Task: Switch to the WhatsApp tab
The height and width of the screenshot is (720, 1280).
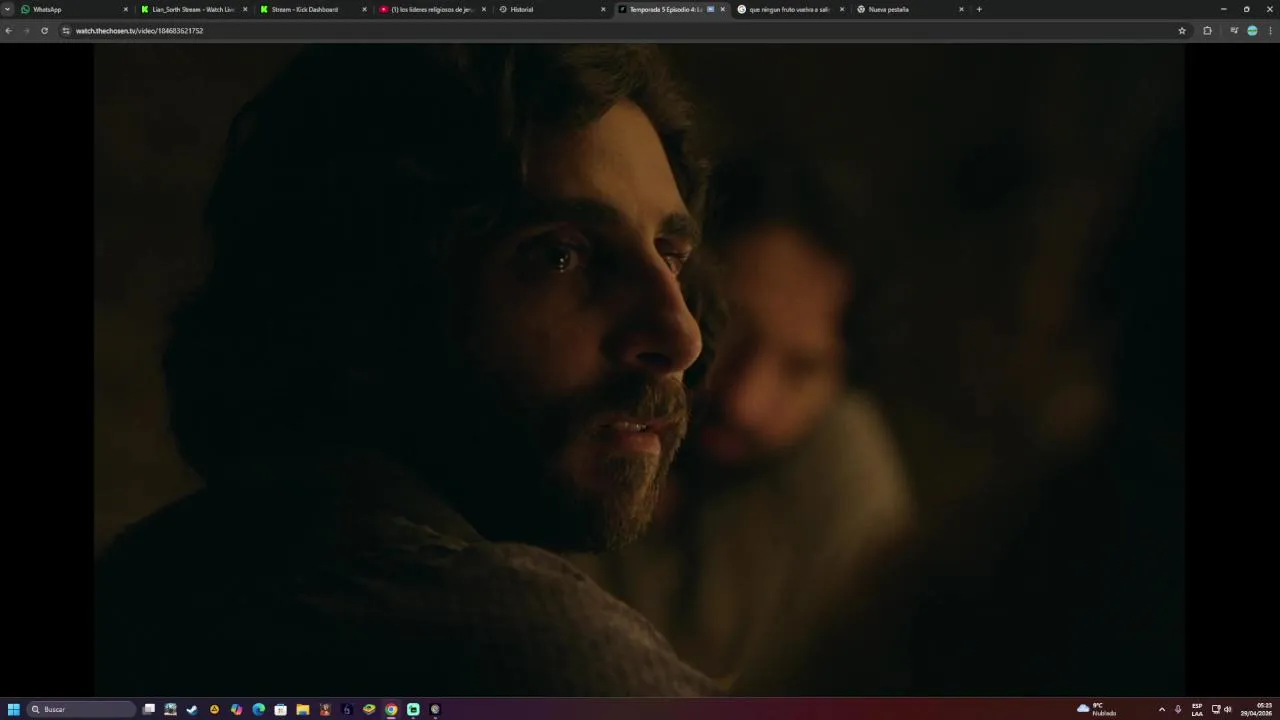Action: tap(75, 9)
